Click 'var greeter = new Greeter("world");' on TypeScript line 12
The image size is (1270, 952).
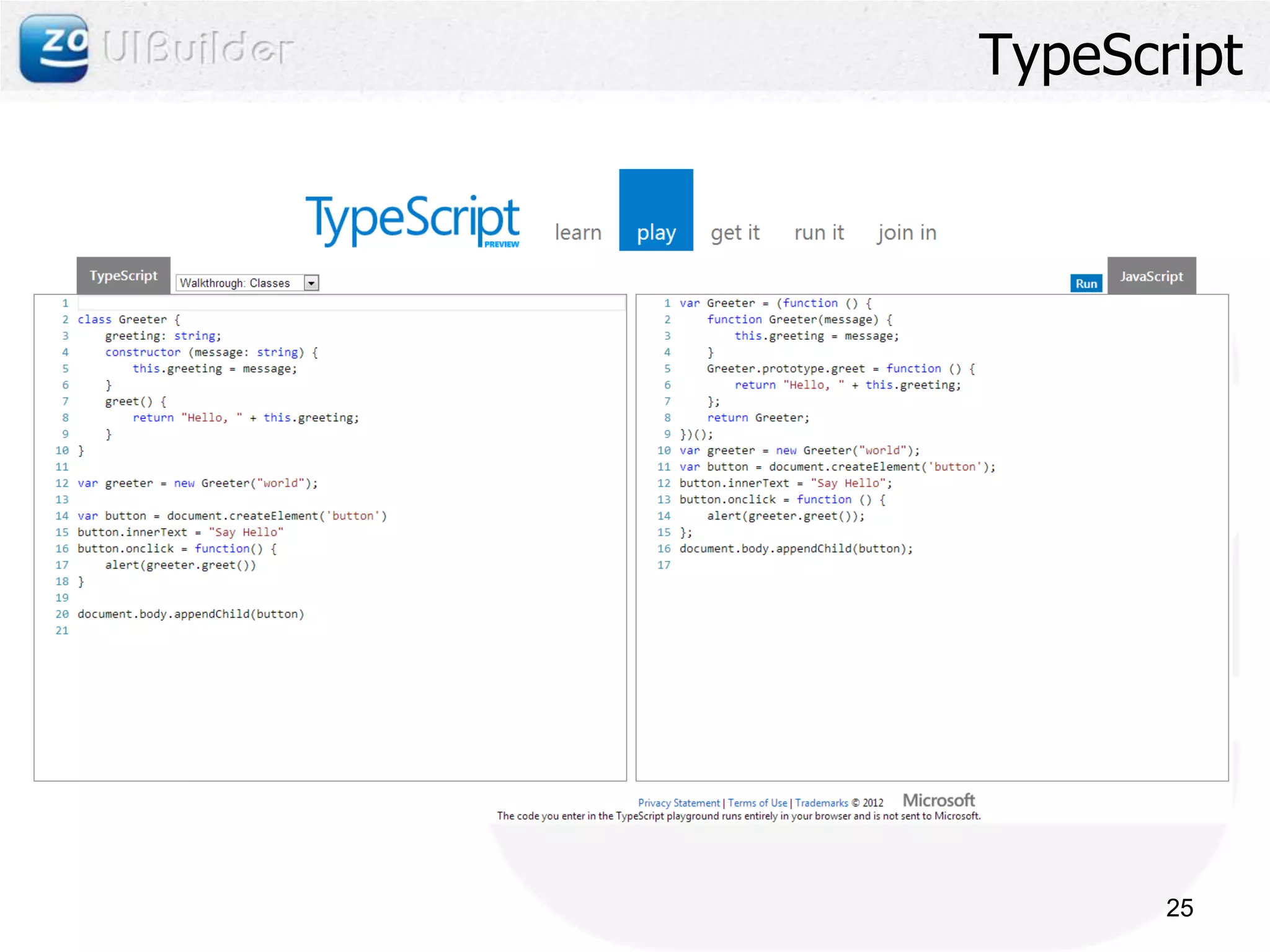[x=198, y=483]
